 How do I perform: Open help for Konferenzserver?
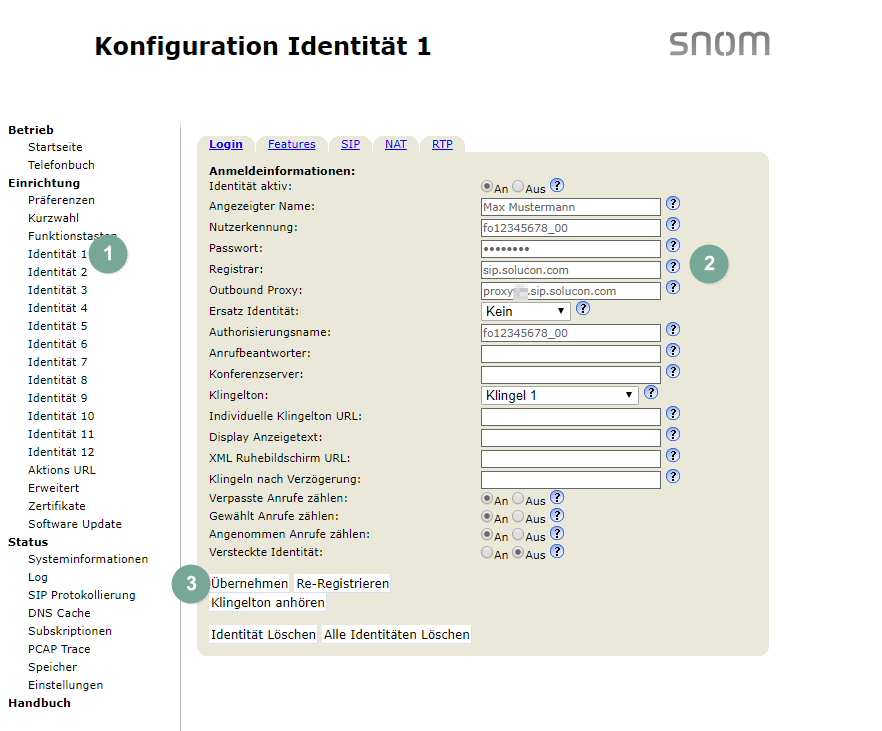pos(673,372)
